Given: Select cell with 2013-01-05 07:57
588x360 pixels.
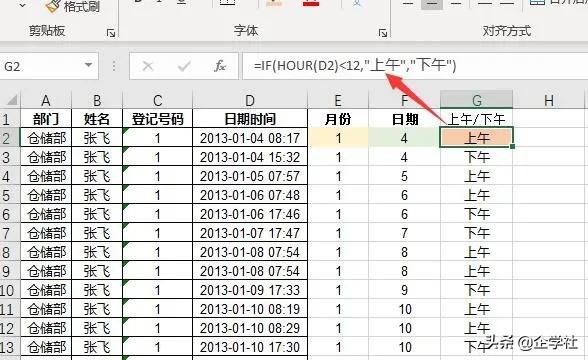Looking at the screenshot, I should coord(250,176).
